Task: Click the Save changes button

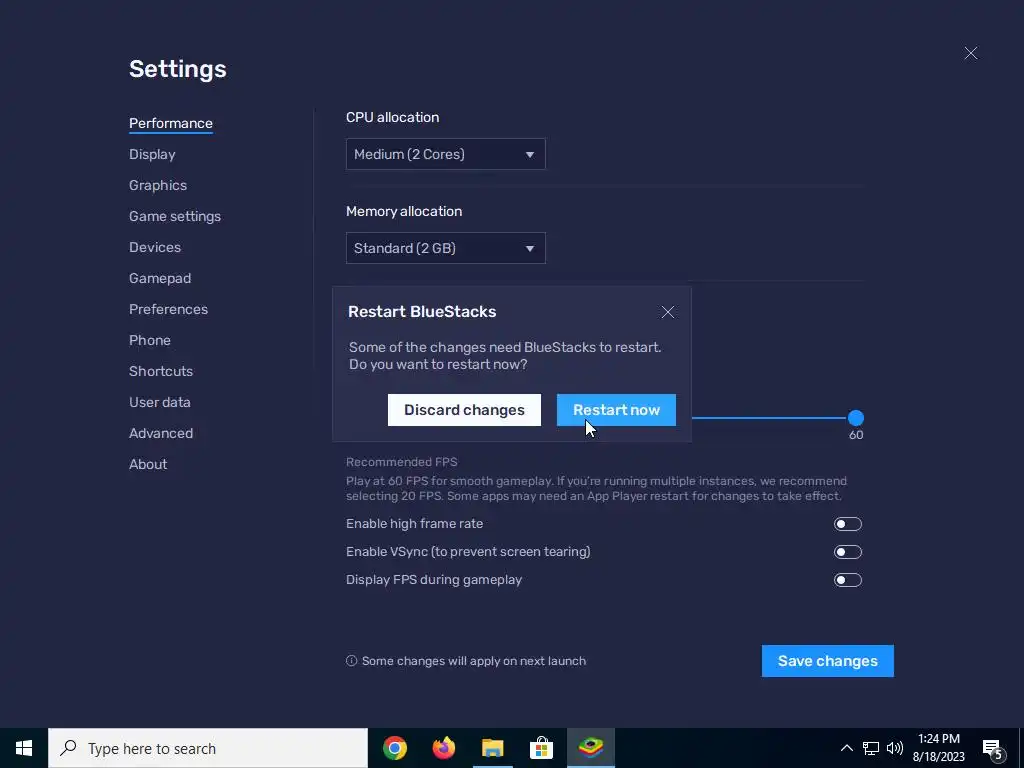Action: pos(827,661)
